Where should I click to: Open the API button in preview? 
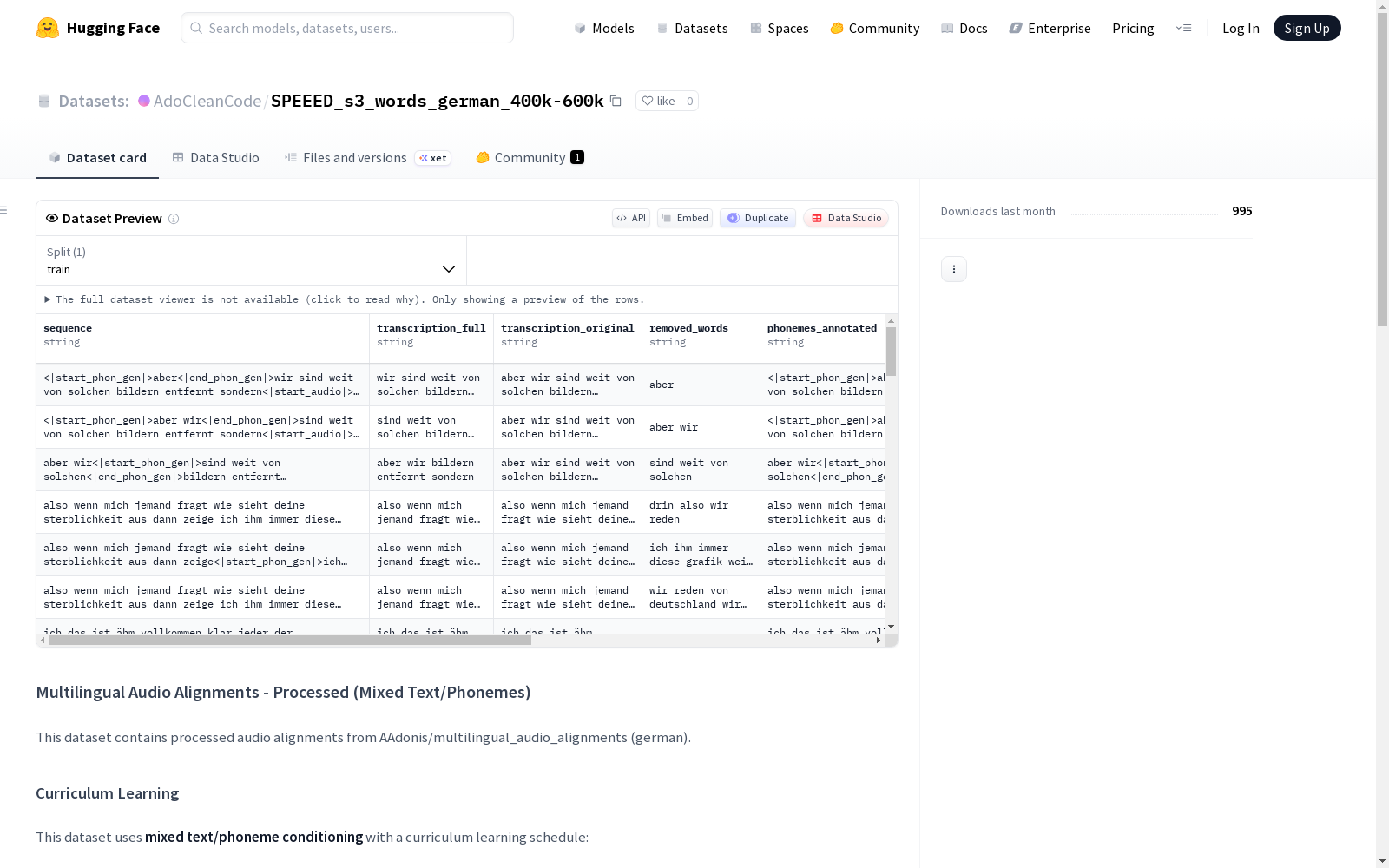click(631, 218)
